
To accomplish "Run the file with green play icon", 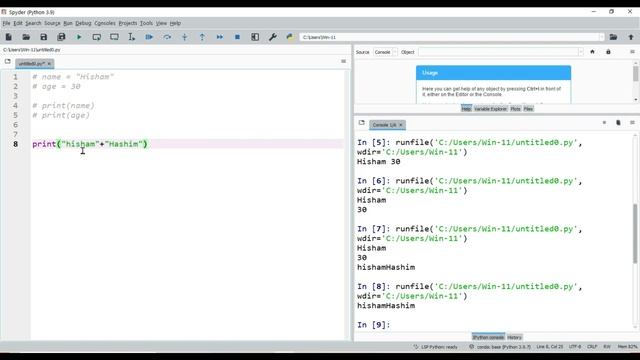I will click(x=79, y=37).
